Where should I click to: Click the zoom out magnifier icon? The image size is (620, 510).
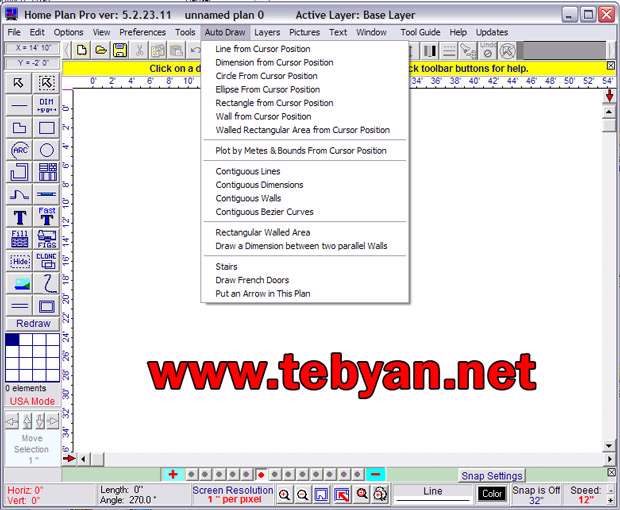303,494
